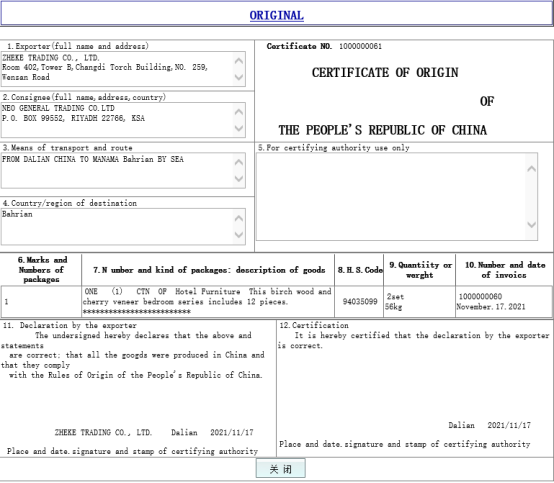
Task: Click 11. Declaration by the exporter label
Action: [x=70, y=325]
